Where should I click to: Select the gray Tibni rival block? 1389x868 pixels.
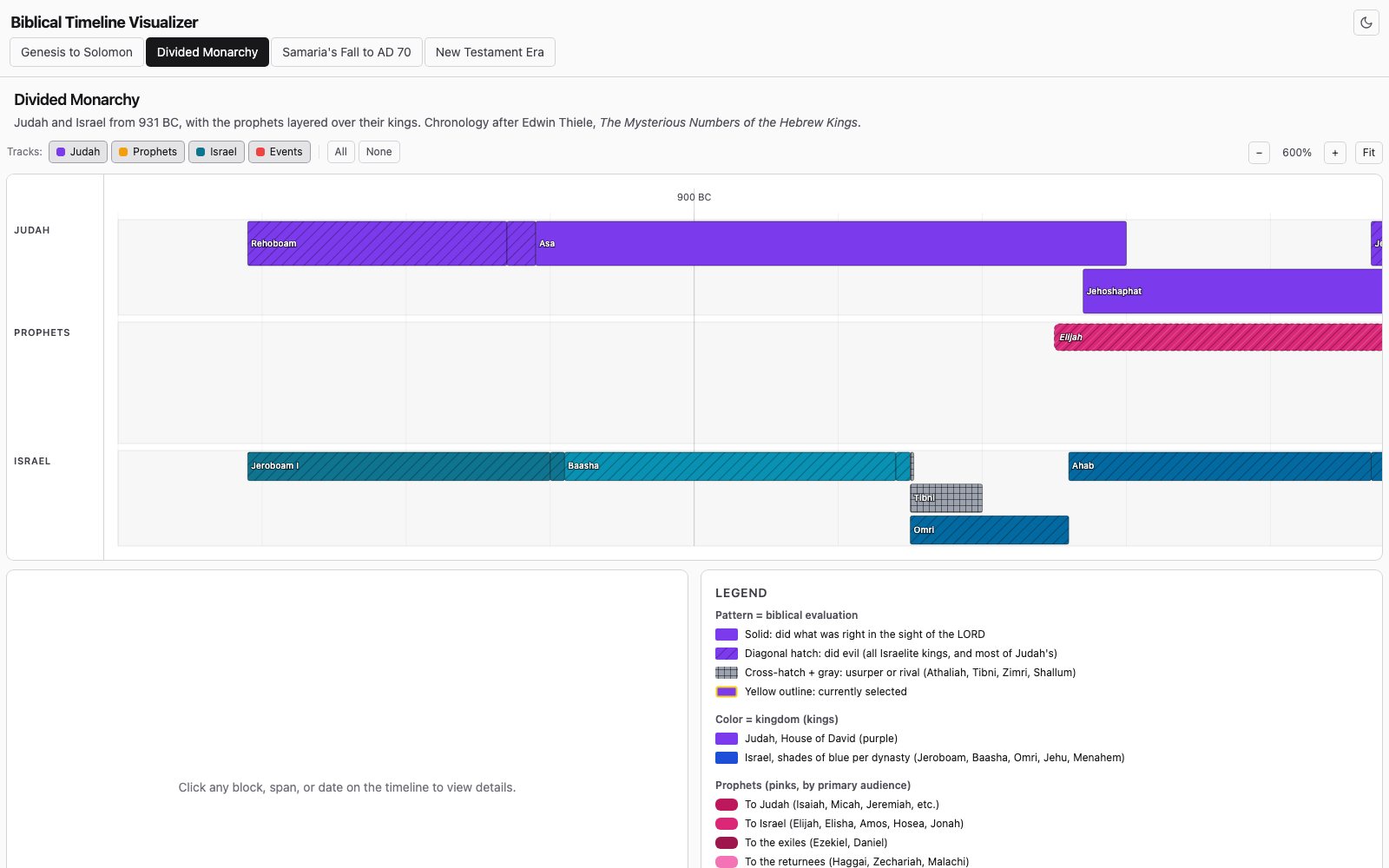click(x=946, y=498)
